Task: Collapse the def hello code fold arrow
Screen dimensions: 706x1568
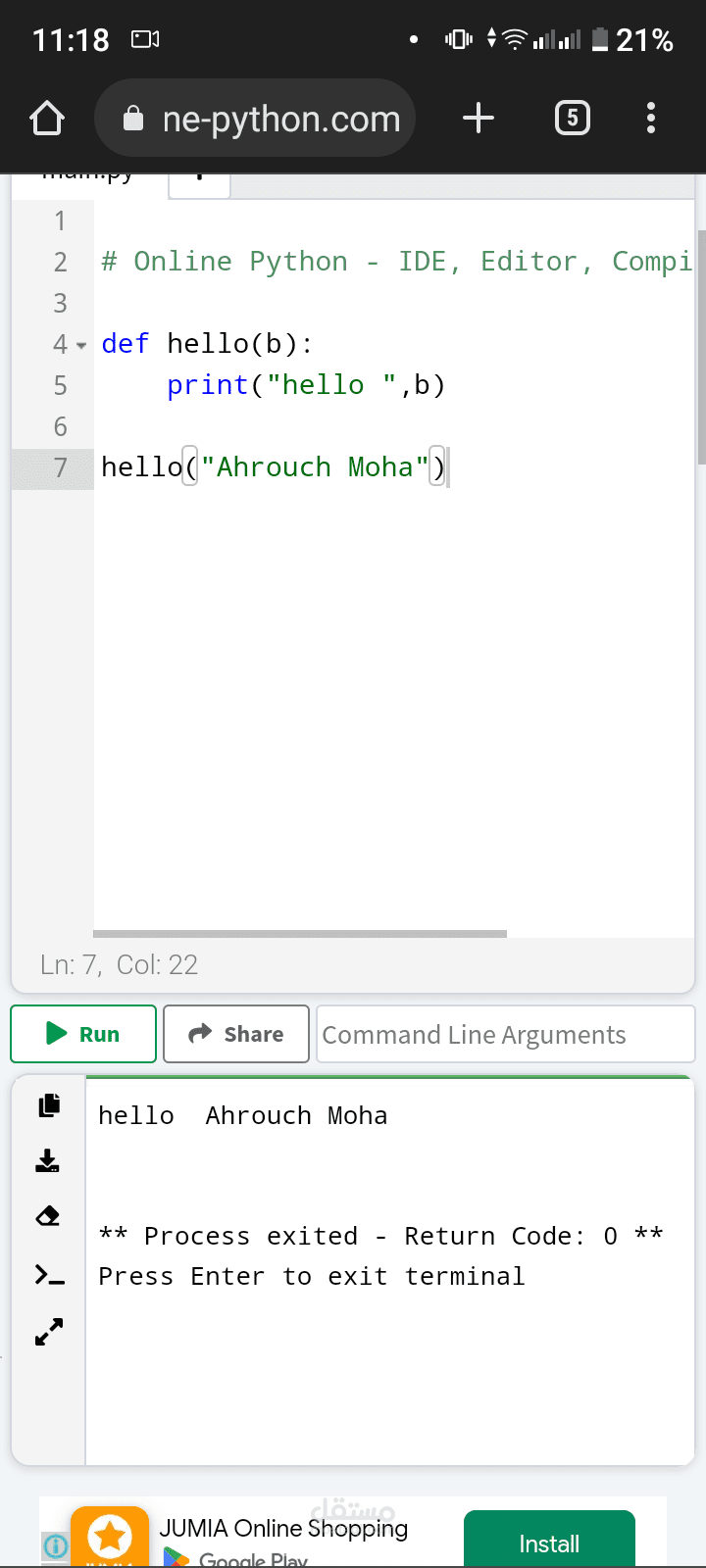Action: tap(81, 345)
